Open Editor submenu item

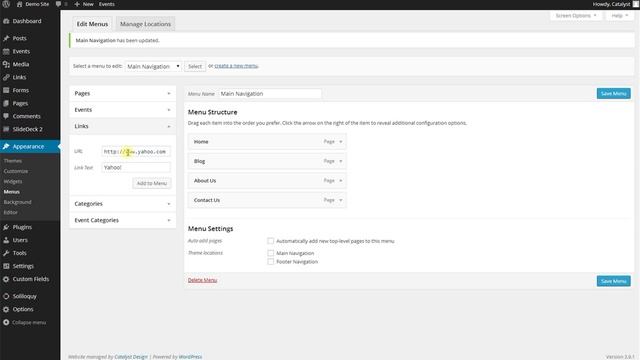(x=11, y=212)
